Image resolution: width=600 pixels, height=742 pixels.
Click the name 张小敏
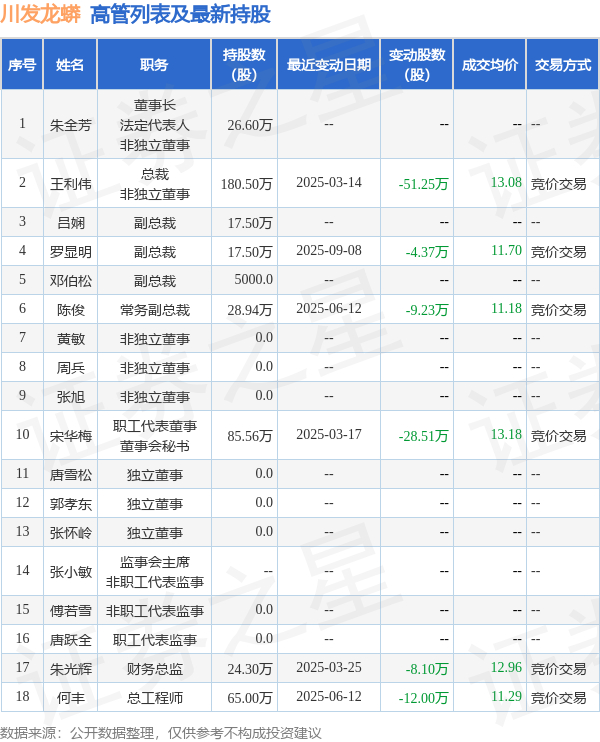71,572
